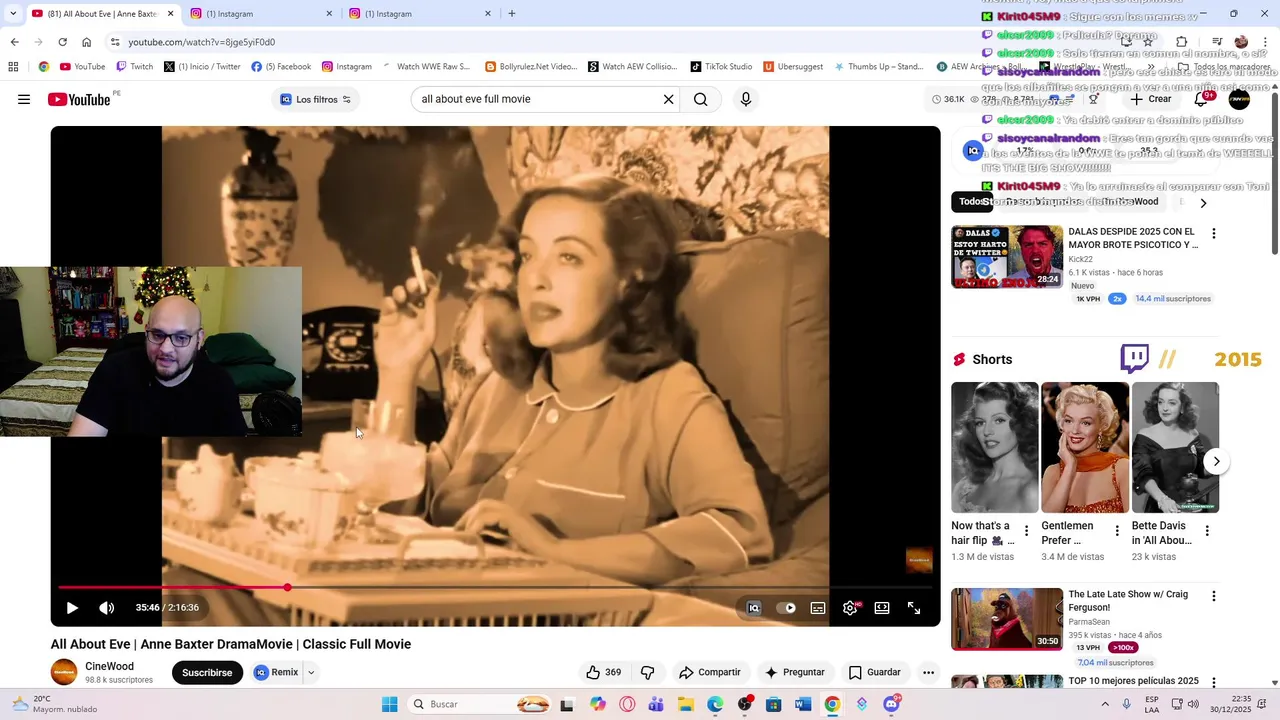
Task: Open options for DALAS DESPIDE 2025 video
Action: (1214, 233)
